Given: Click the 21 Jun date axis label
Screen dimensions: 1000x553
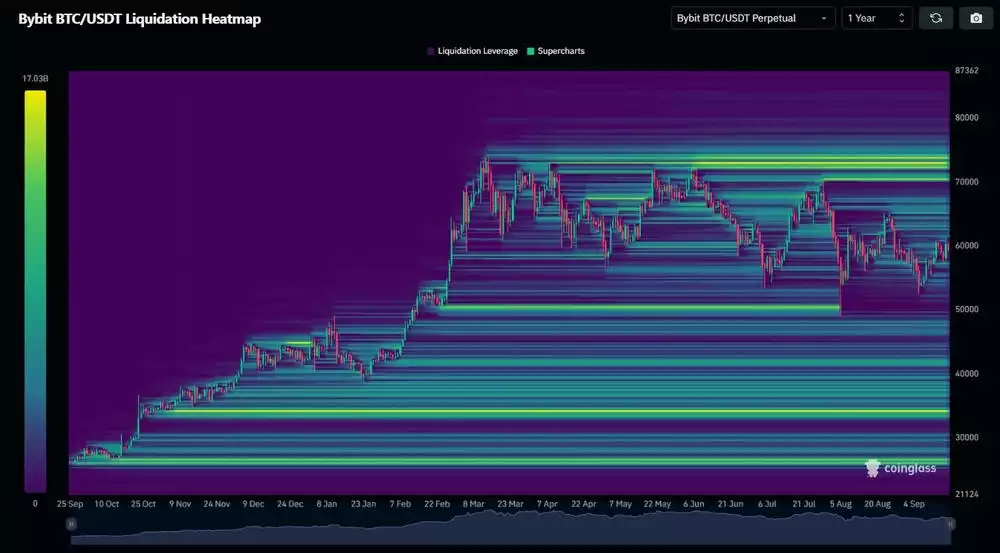Looking at the screenshot, I should (x=730, y=504).
